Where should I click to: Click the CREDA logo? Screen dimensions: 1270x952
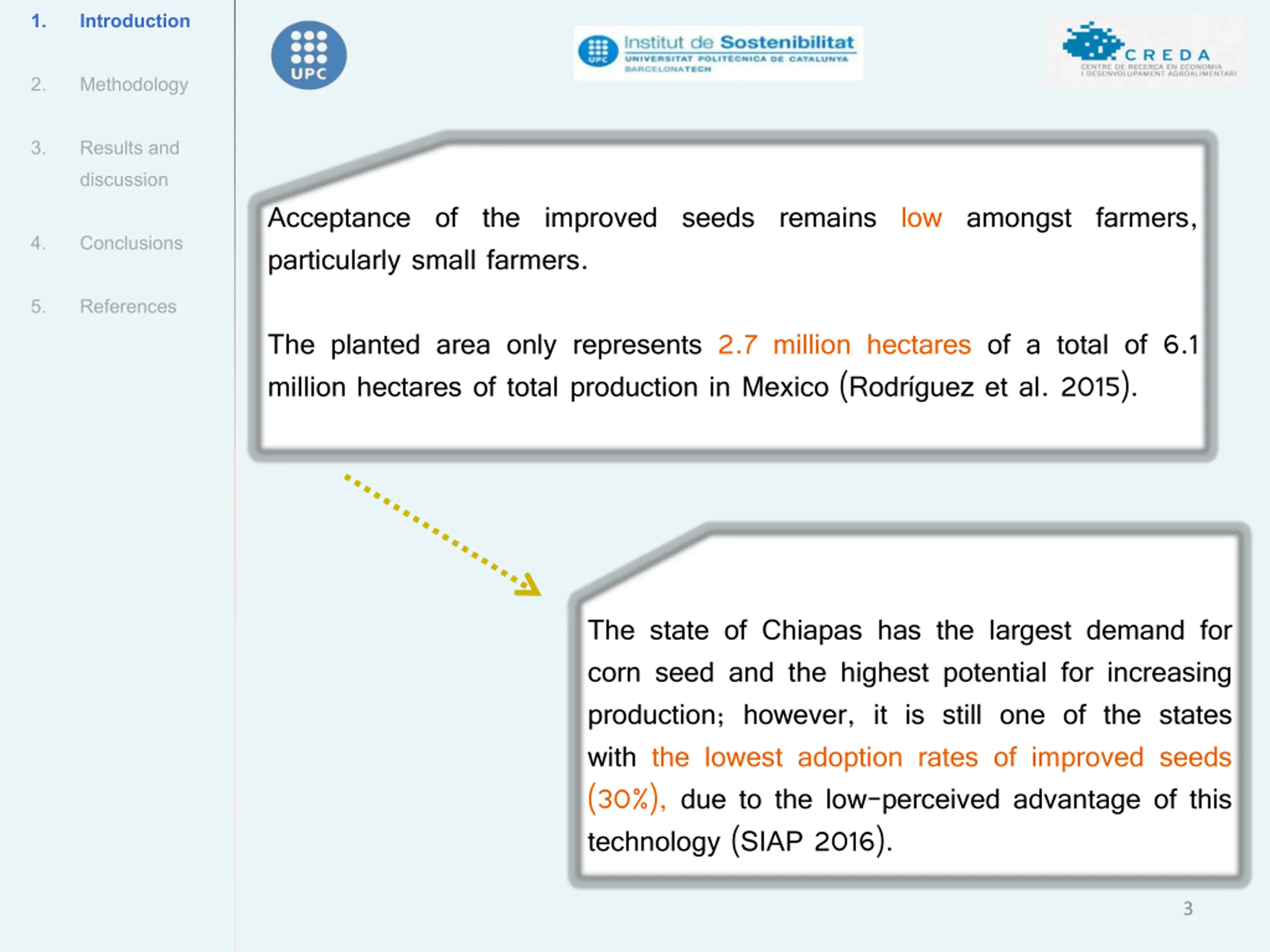tap(1144, 52)
